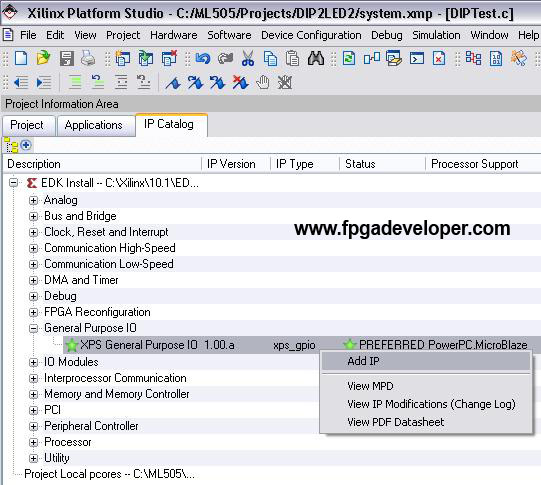Image resolution: width=541 pixels, height=485 pixels.
Task: Click the green refresh document icon
Action: click(349, 58)
